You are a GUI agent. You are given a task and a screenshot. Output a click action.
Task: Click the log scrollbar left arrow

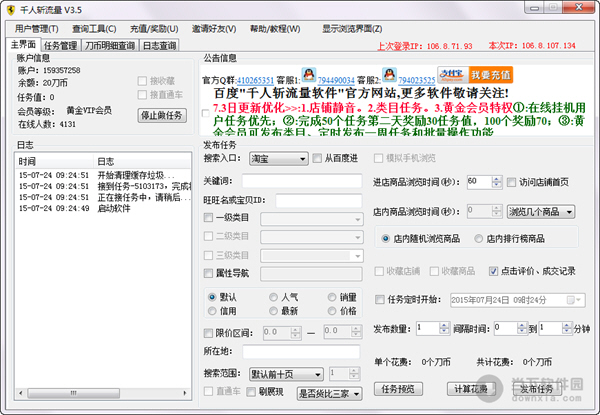(21, 393)
